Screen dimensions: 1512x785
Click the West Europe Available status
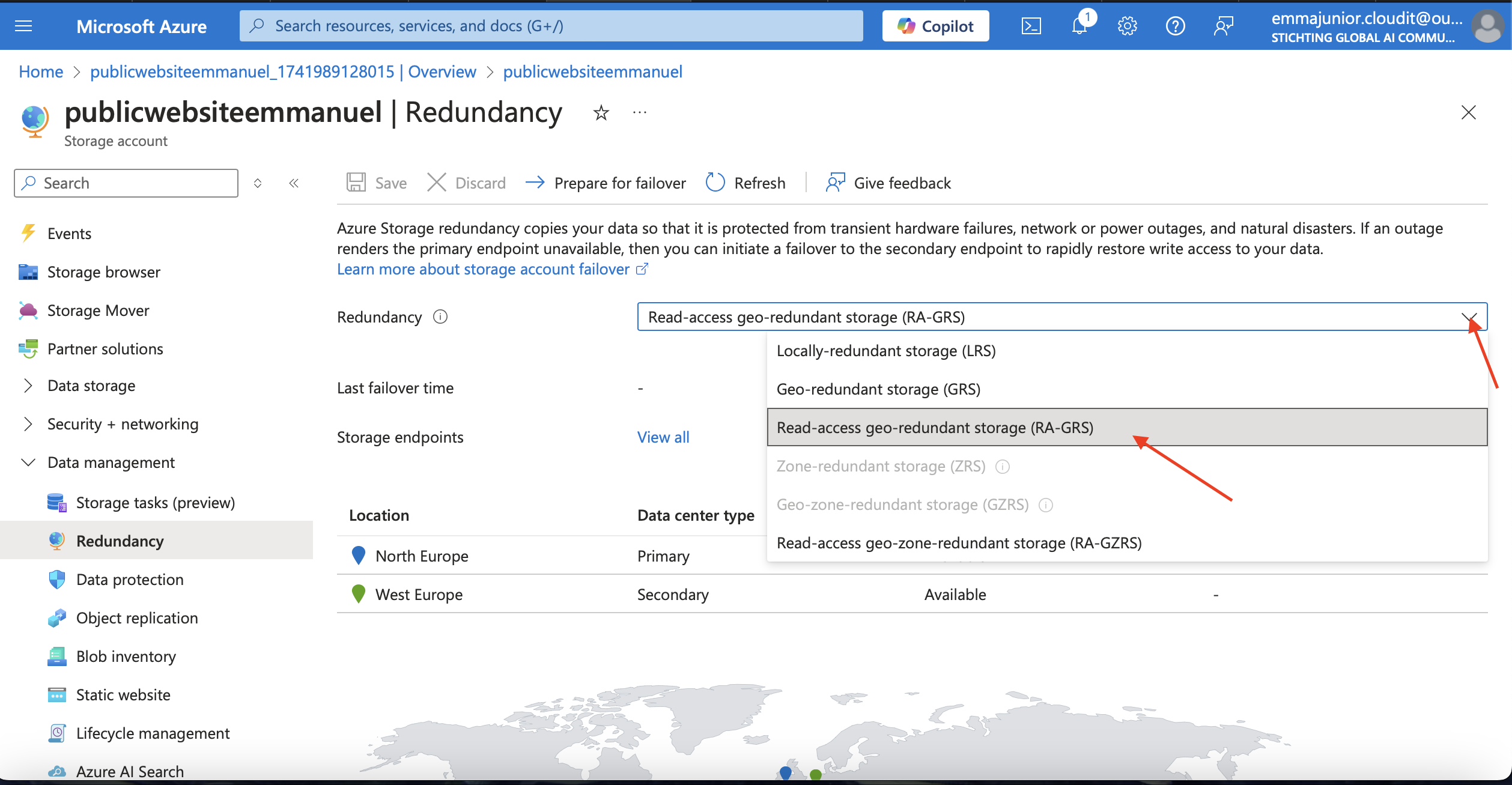coord(955,595)
